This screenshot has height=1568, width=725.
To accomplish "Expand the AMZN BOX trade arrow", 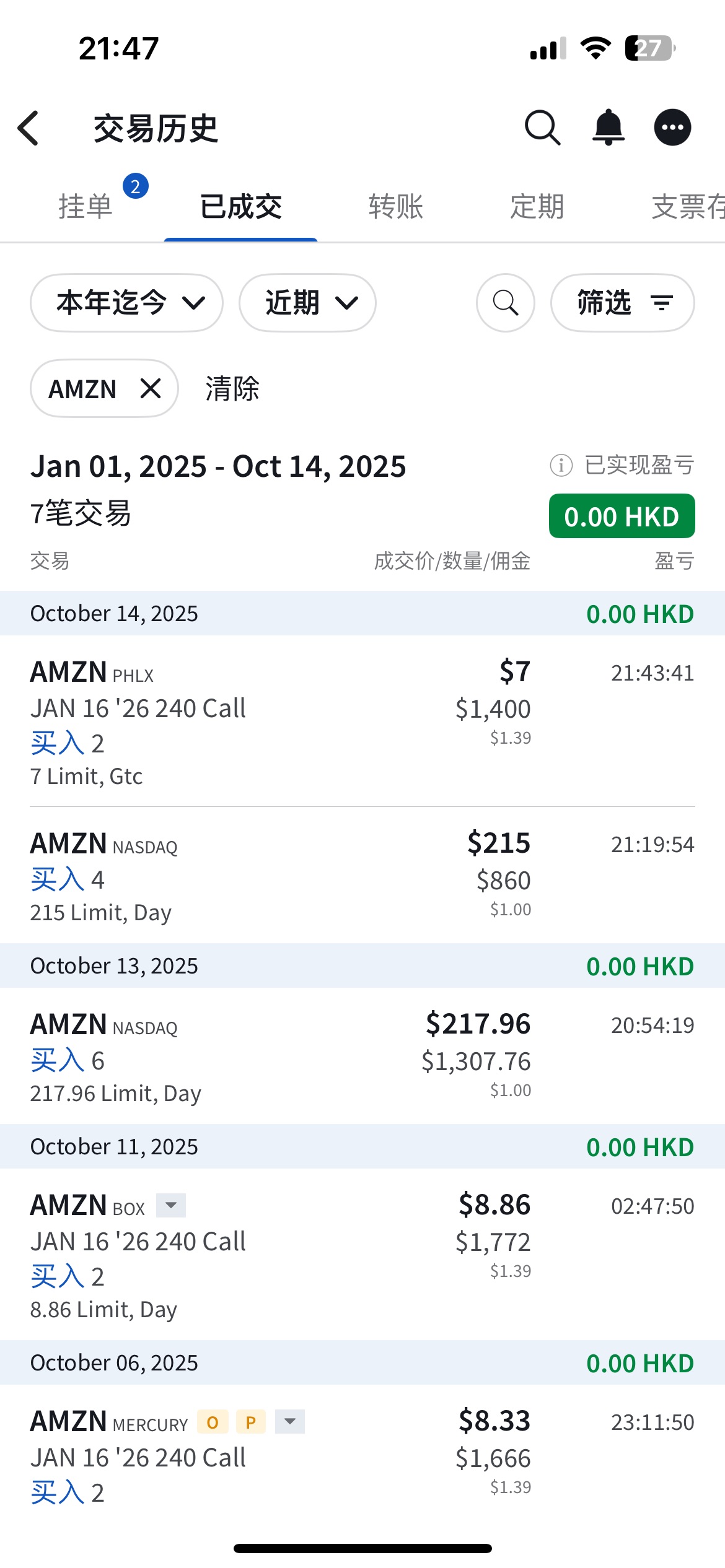I will 171,1205.
